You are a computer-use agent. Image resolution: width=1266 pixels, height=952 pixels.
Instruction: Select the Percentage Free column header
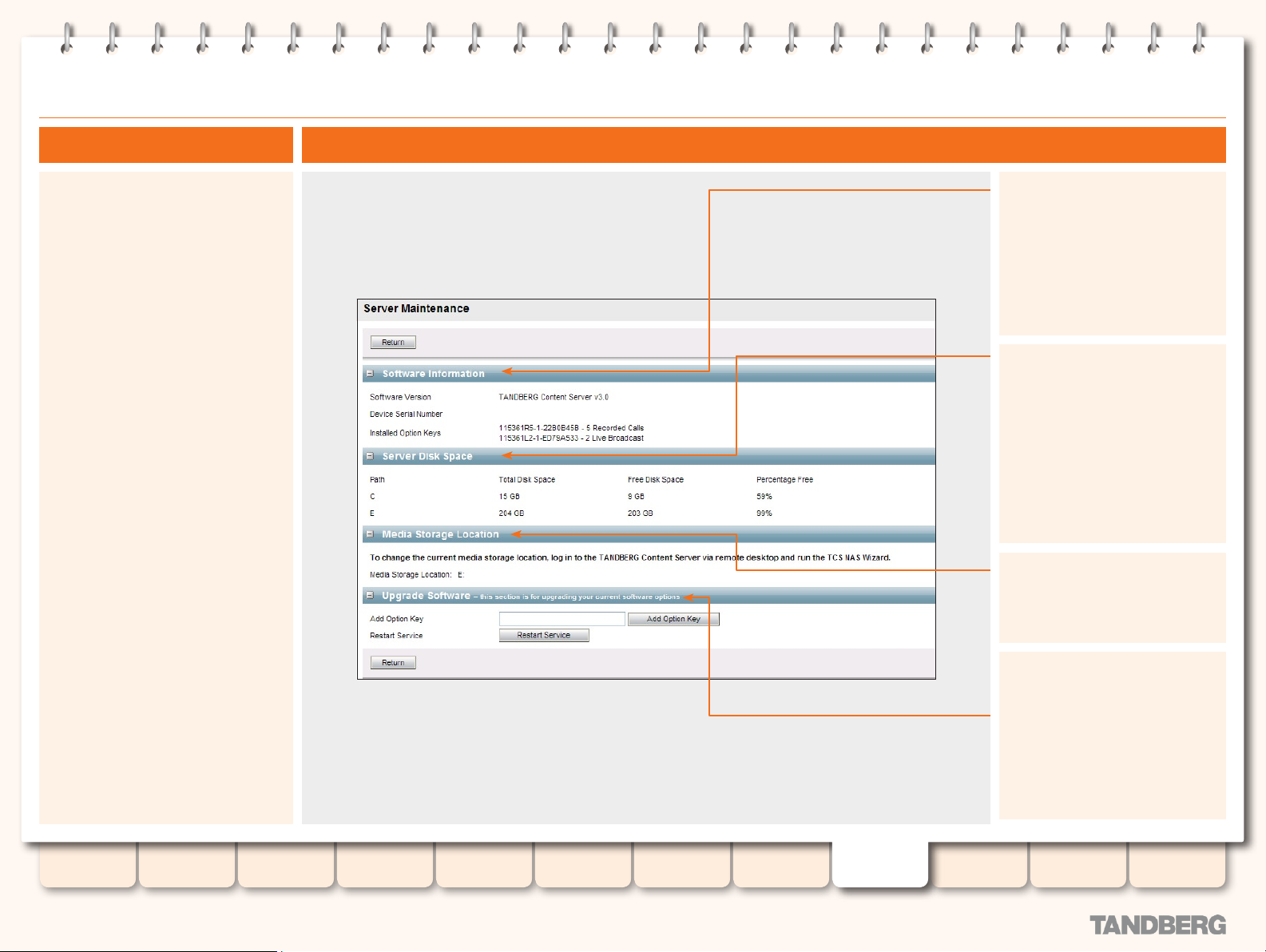tap(784, 480)
